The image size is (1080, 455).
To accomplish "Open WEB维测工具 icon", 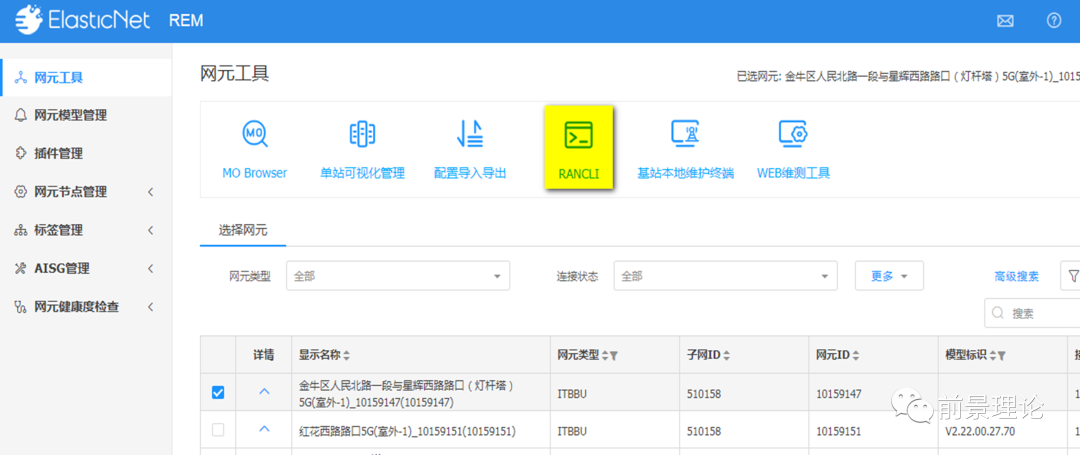I will click(x=793, y=150).
